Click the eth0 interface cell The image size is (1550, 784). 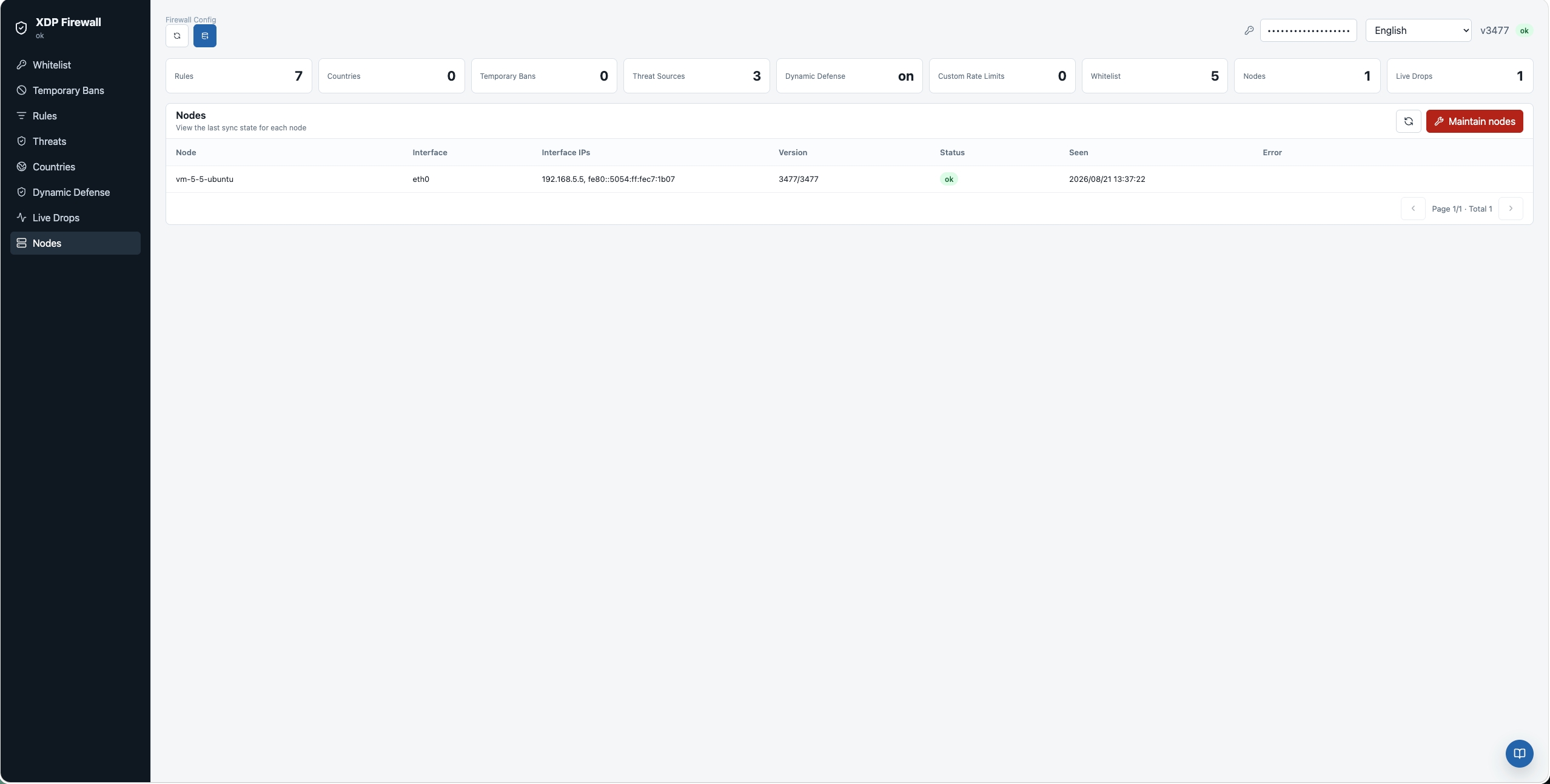coord(421,179)
